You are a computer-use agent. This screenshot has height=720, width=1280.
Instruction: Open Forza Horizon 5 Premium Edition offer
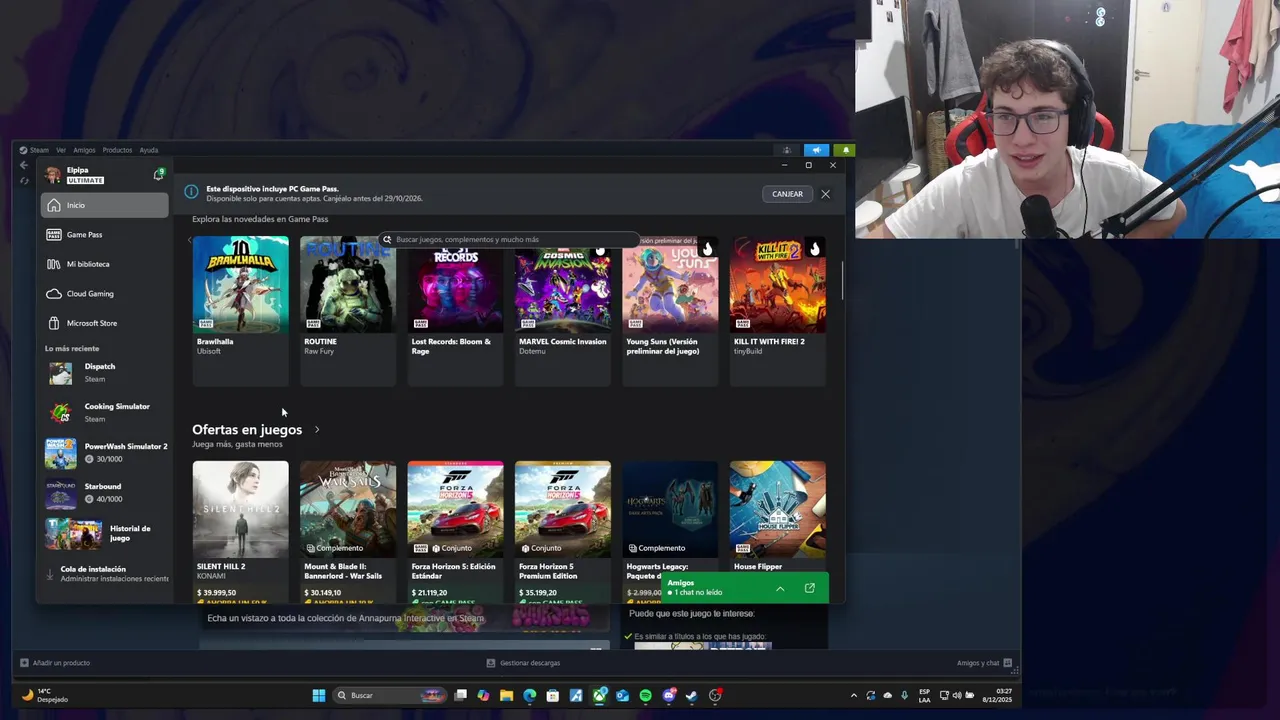563,531
